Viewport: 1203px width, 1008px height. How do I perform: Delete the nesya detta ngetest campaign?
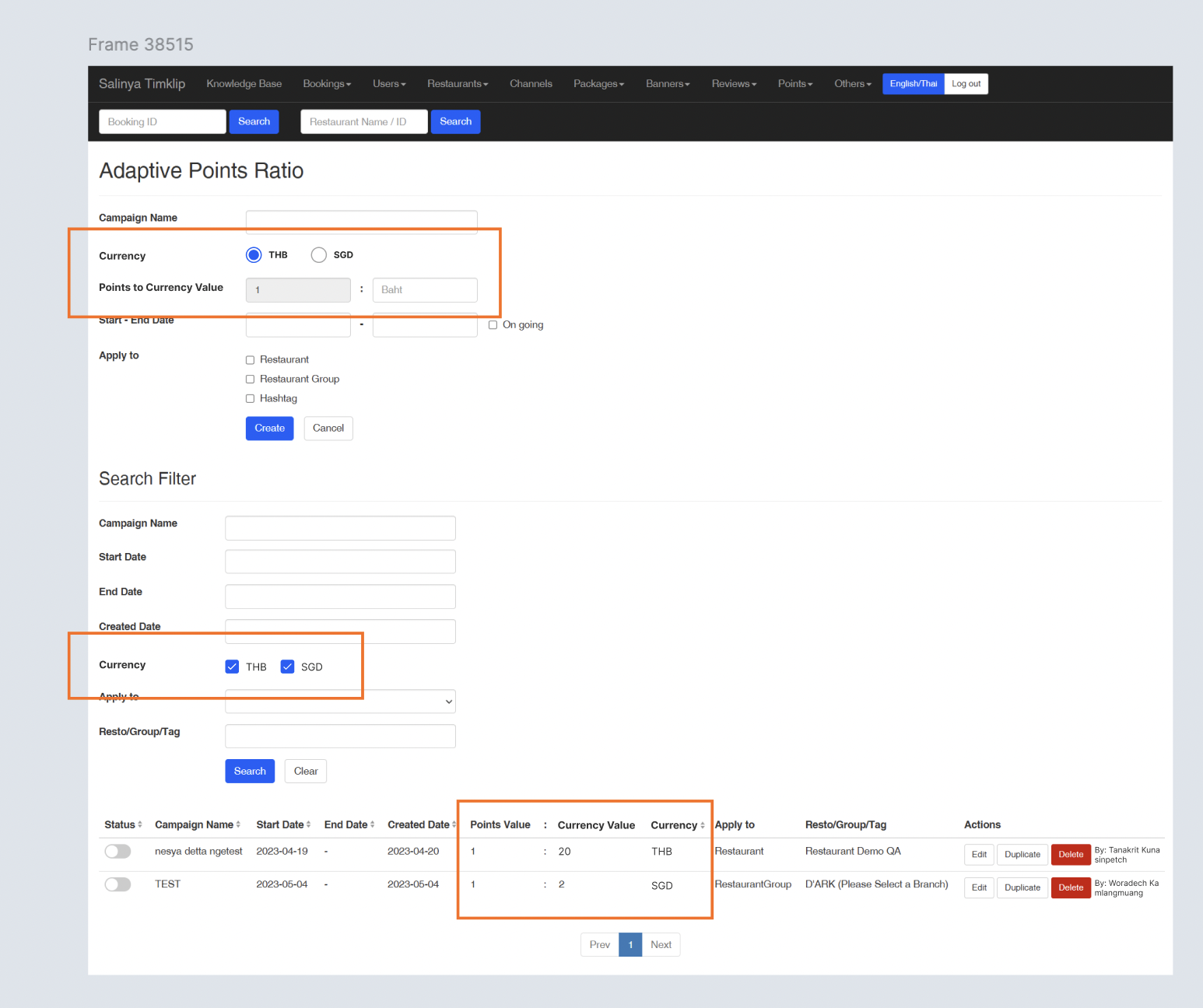tap(1070, 855)
